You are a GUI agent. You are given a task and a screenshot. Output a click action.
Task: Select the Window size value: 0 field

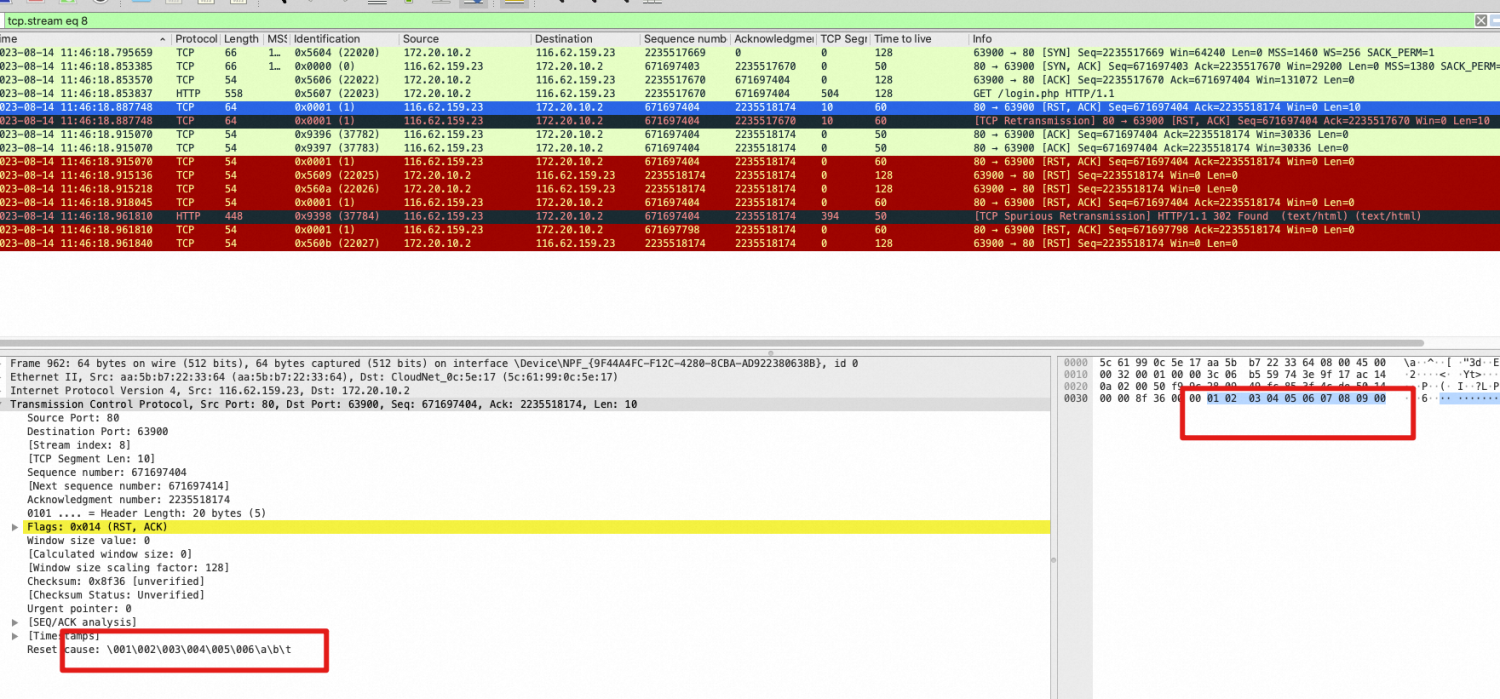[88, 540]
